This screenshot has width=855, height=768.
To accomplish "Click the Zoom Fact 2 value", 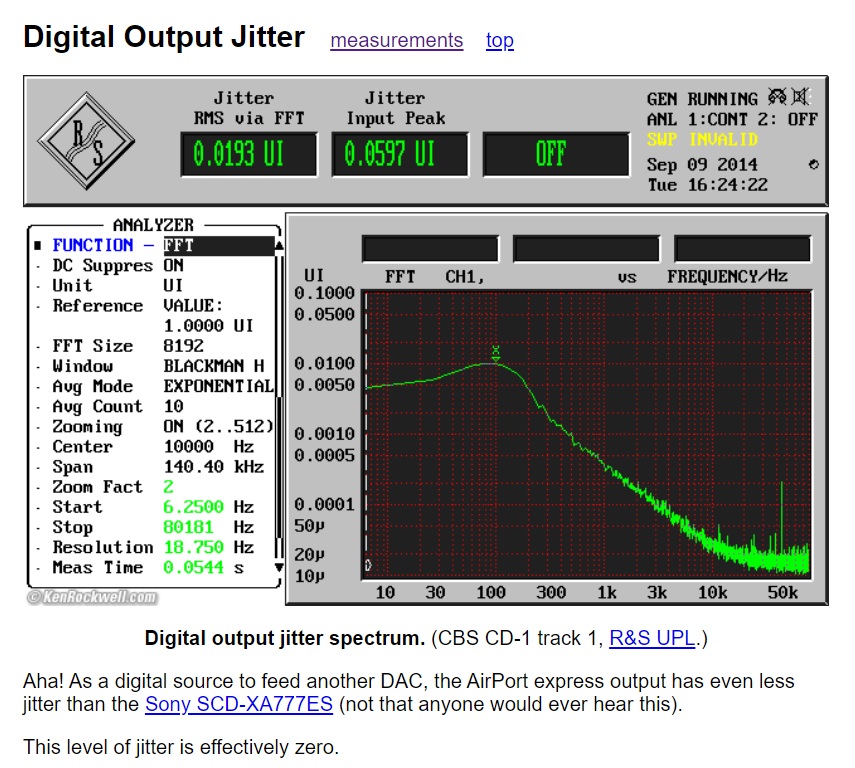I will (168, 487).
